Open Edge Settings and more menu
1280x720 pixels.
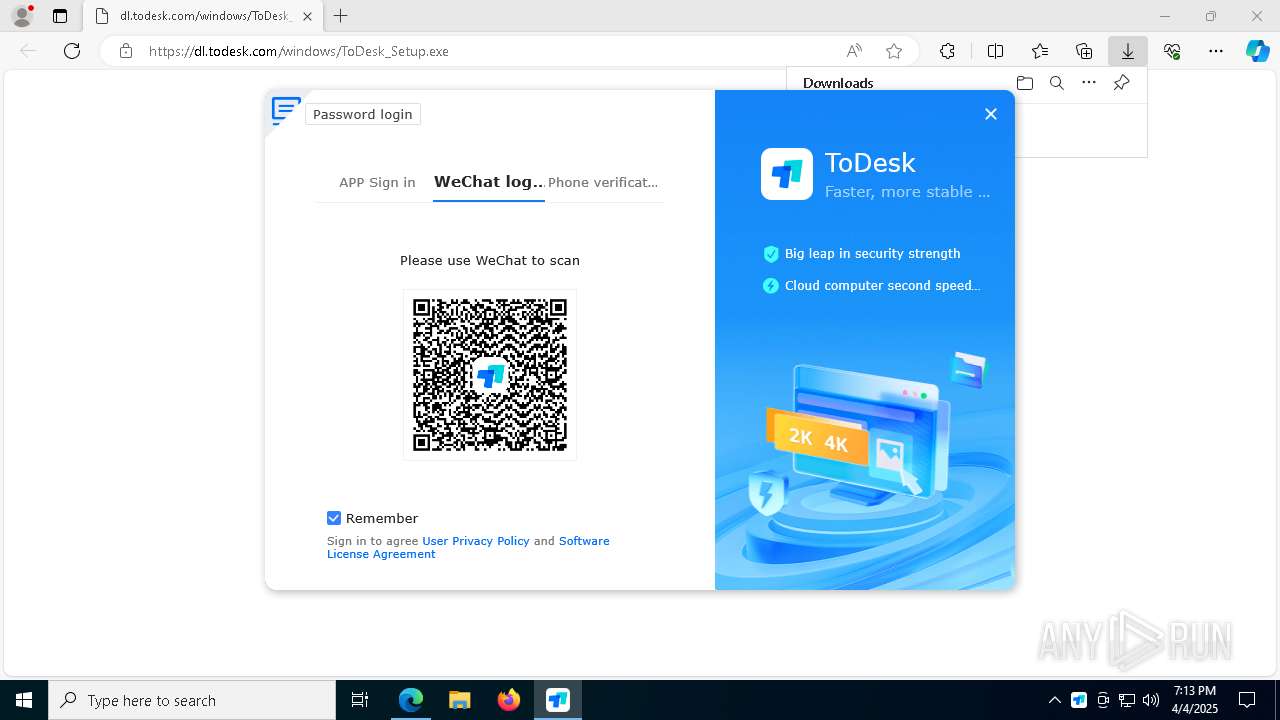pos(1216,51)
